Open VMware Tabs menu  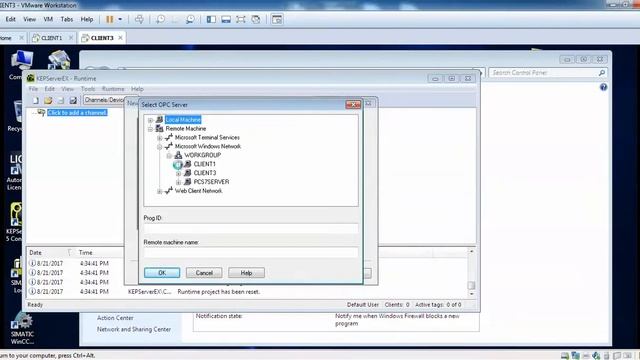[67, 19]
